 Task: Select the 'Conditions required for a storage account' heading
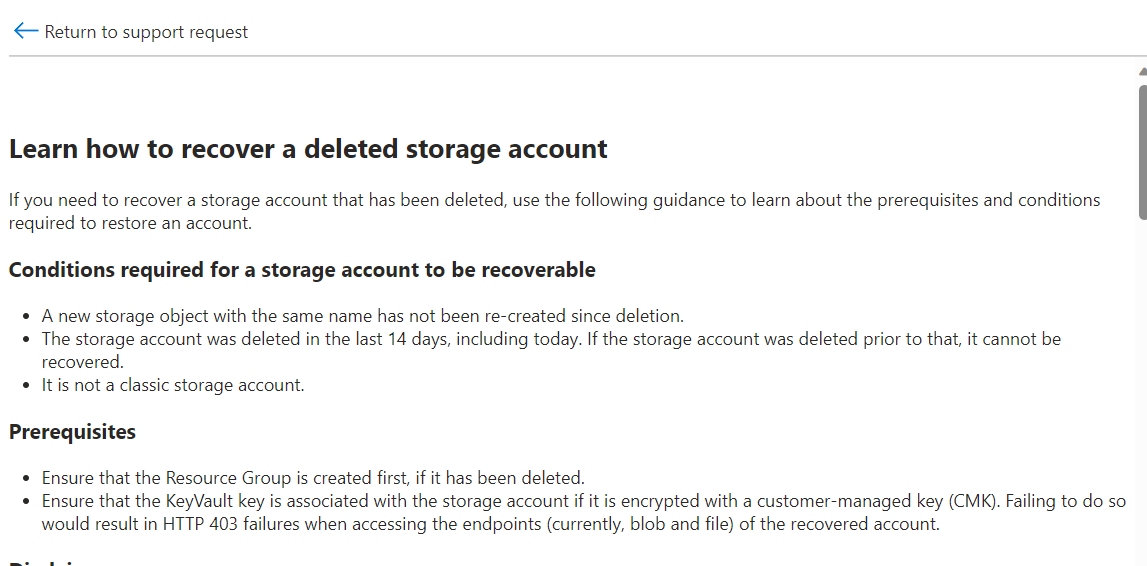pos(302,270)
